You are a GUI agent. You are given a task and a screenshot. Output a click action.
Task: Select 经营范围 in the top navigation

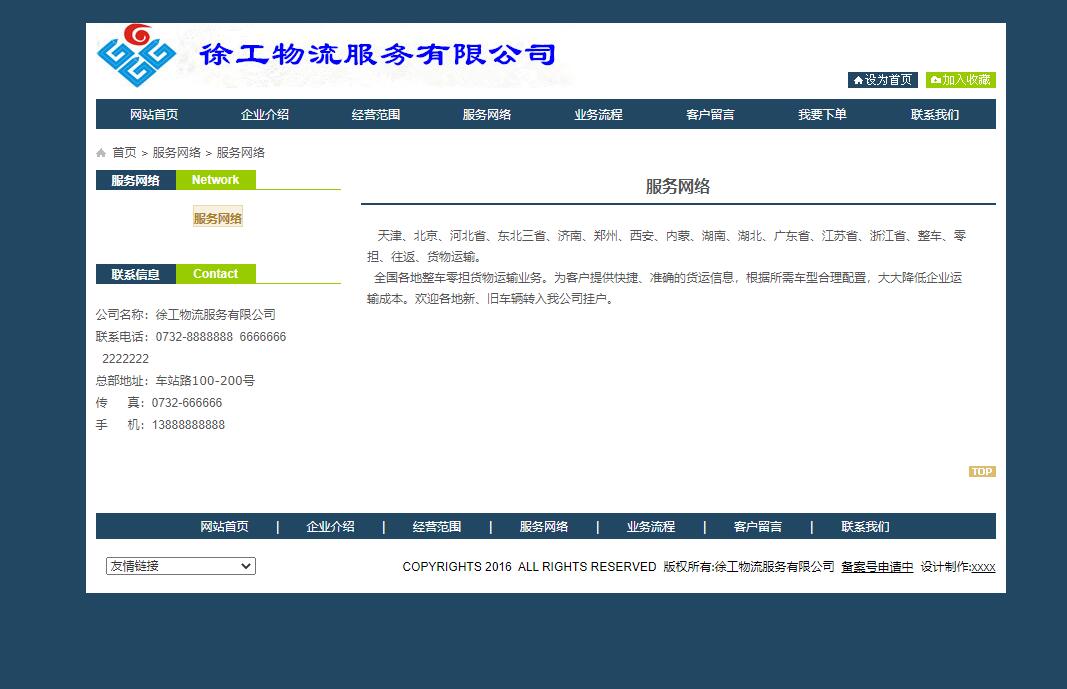(x=376, y=113)
